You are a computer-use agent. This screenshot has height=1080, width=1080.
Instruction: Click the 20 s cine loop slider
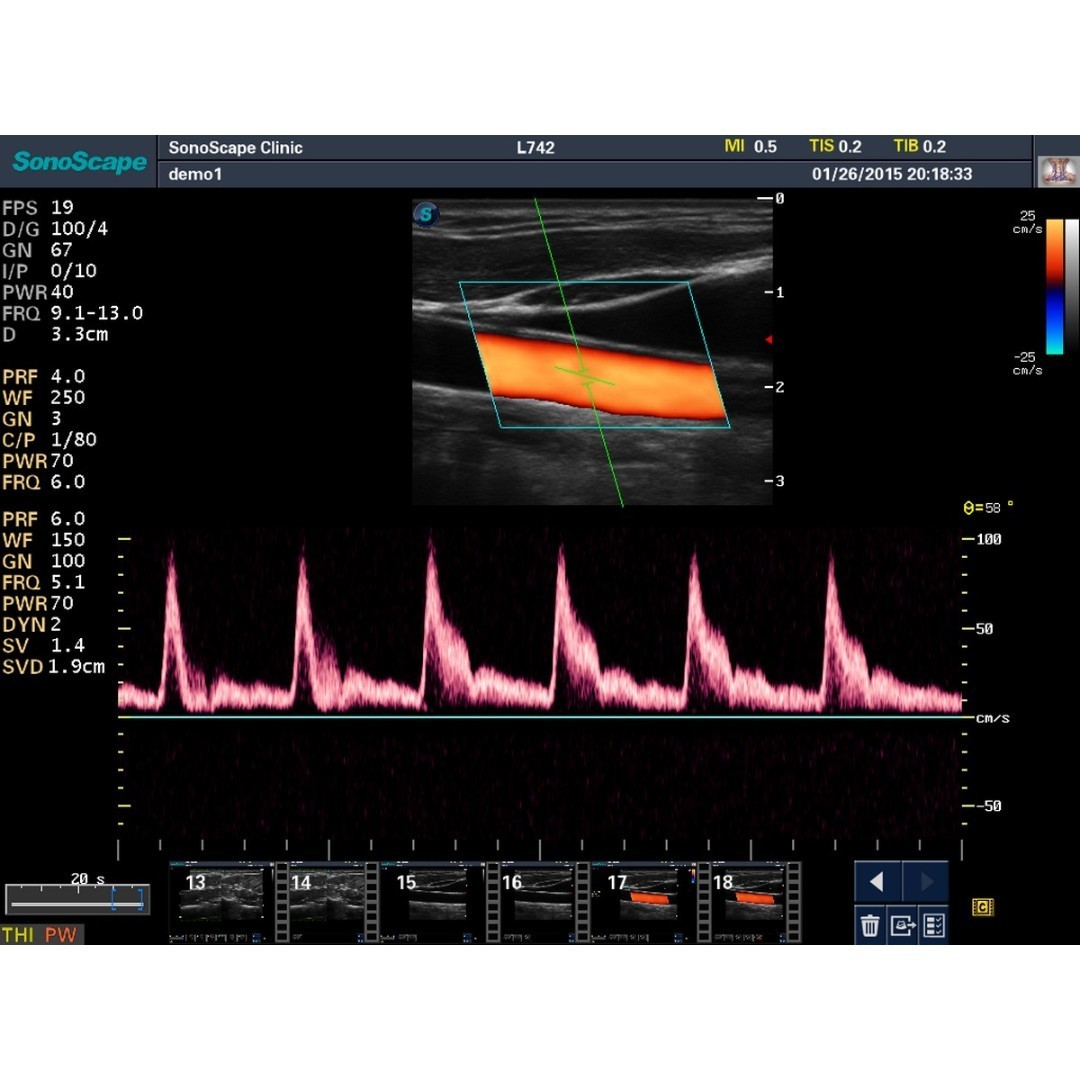tap(77, 899)
